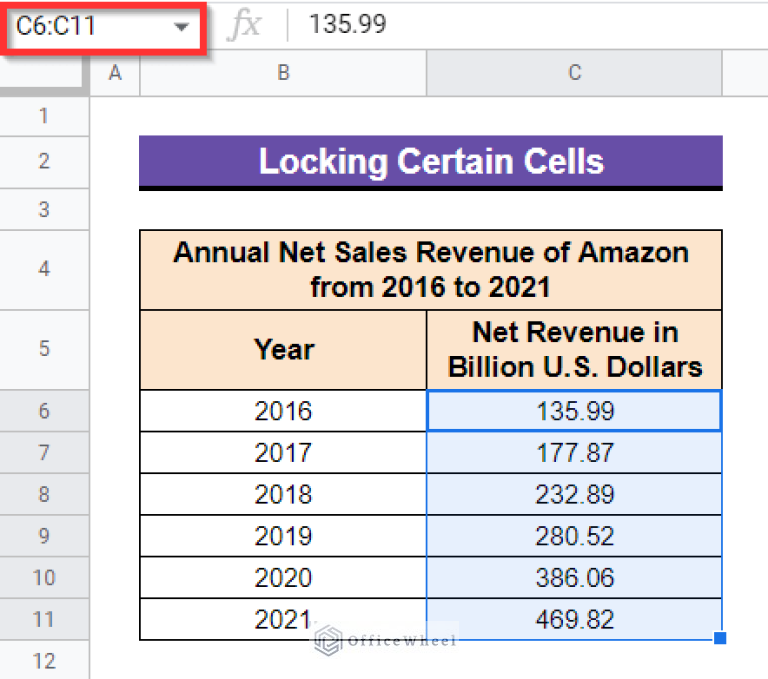Select row 11 header

45,619
